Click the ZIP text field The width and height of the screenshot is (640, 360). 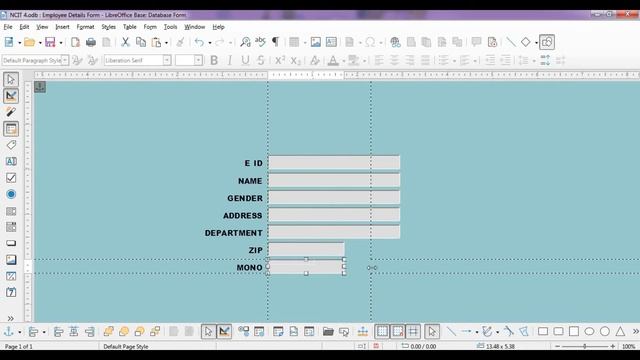(306, 249)
